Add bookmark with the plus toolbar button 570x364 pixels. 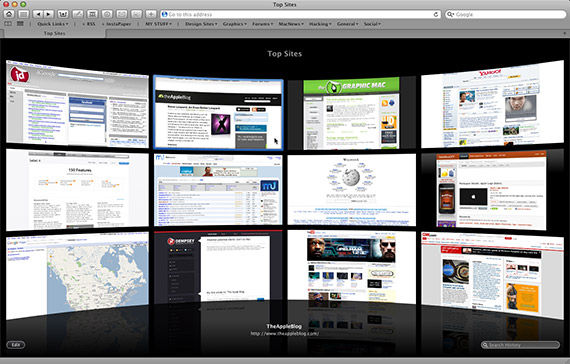151,14
